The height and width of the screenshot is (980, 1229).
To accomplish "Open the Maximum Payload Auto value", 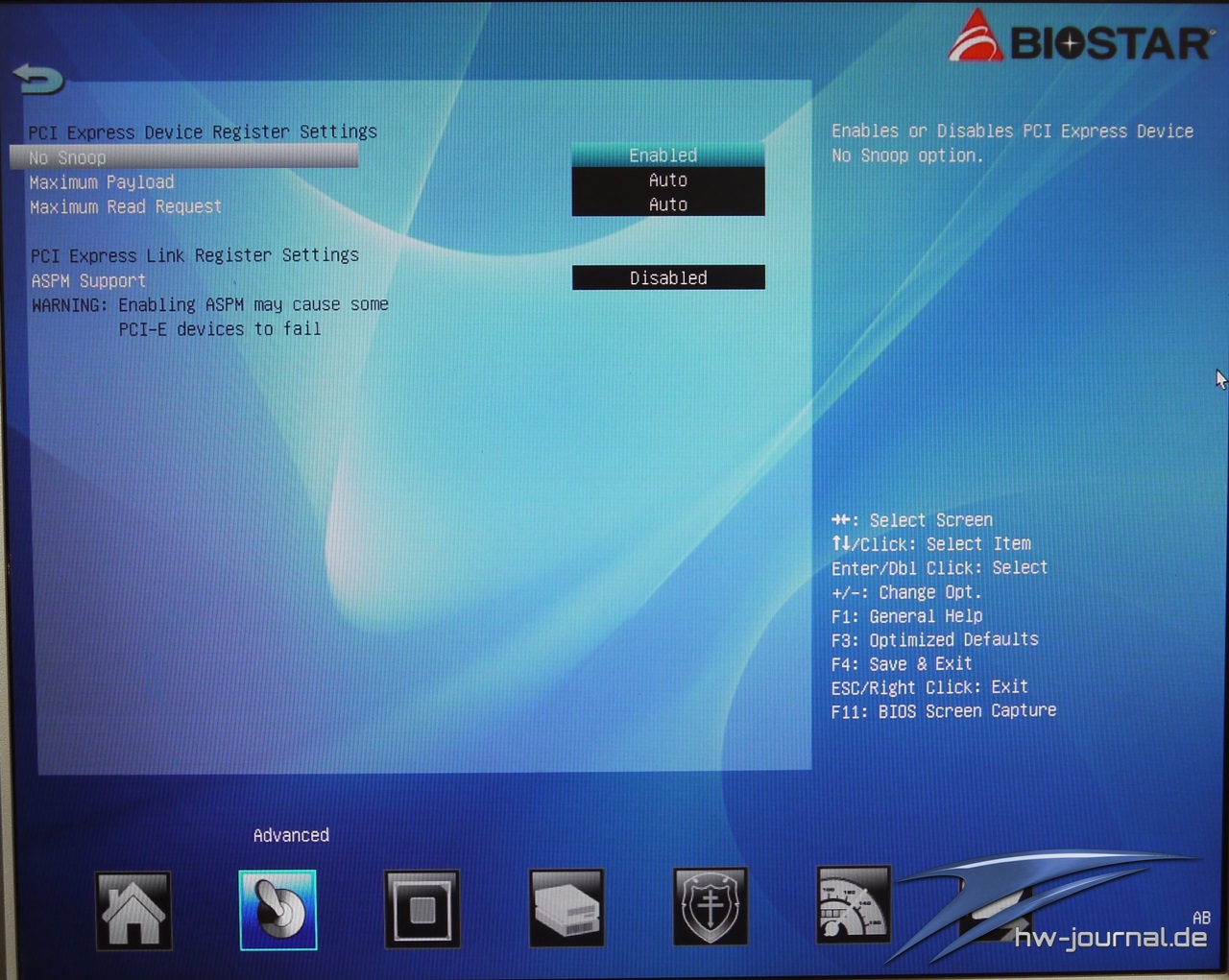I will (x=668, y=179).
